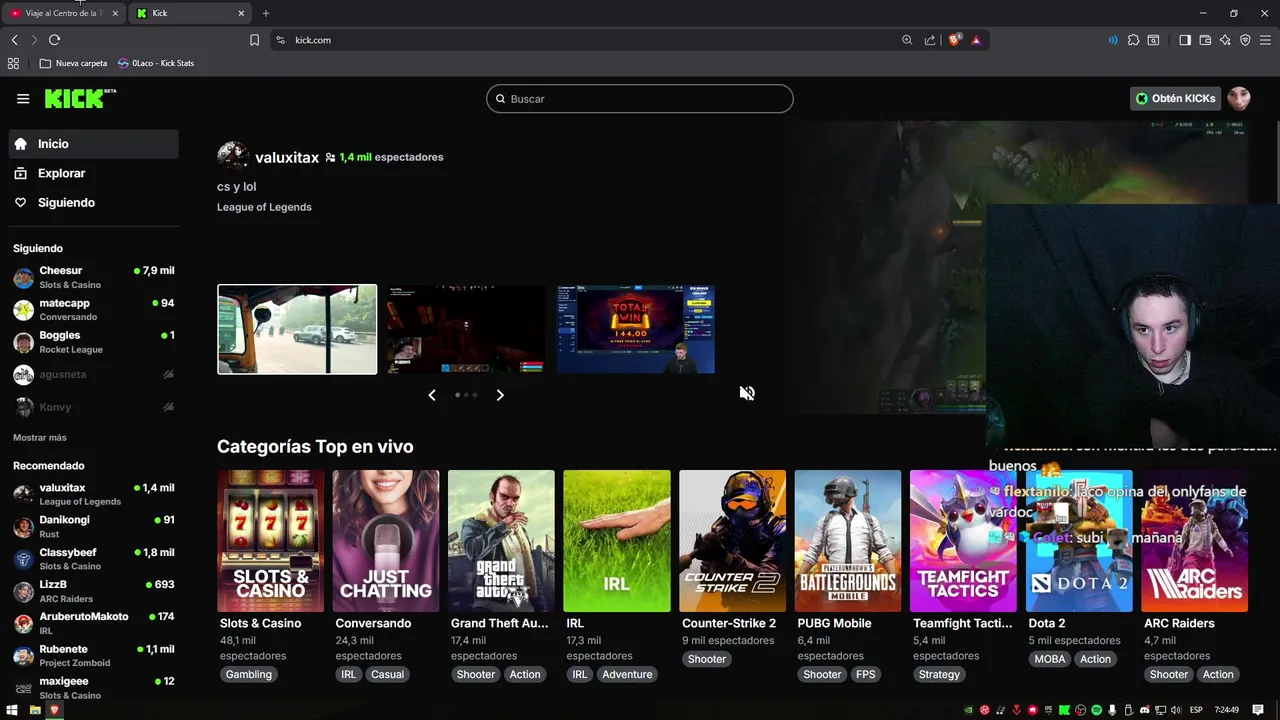This screenshot has height=720, width=1280.
Task: Open the Nueva carpeta bookmark folder
Action: [73, 63]
